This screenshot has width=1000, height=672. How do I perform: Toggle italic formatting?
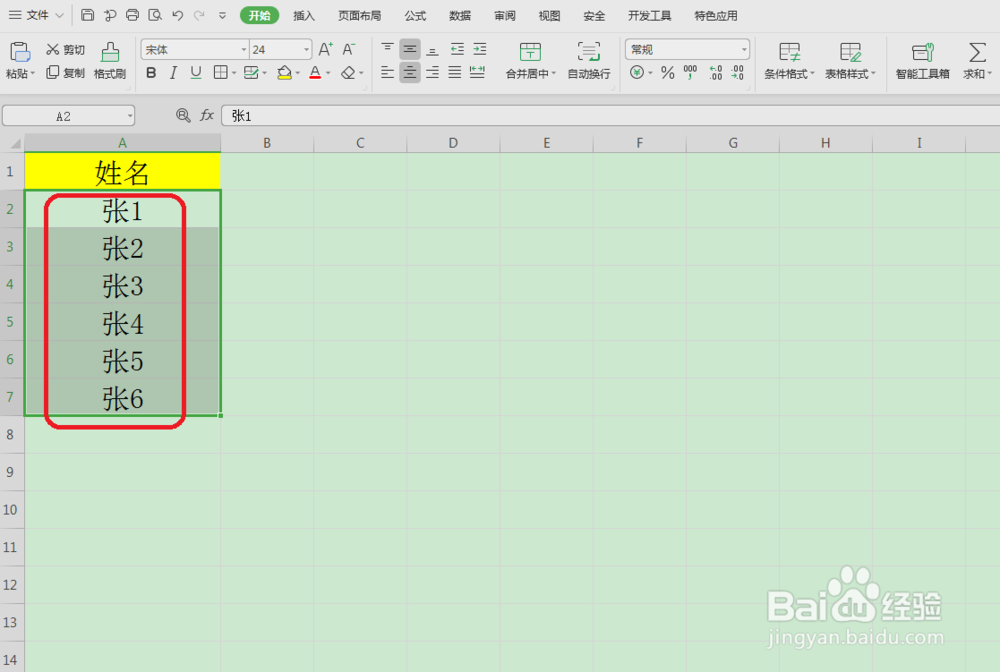pyautogui.click(x=173, y=73)
